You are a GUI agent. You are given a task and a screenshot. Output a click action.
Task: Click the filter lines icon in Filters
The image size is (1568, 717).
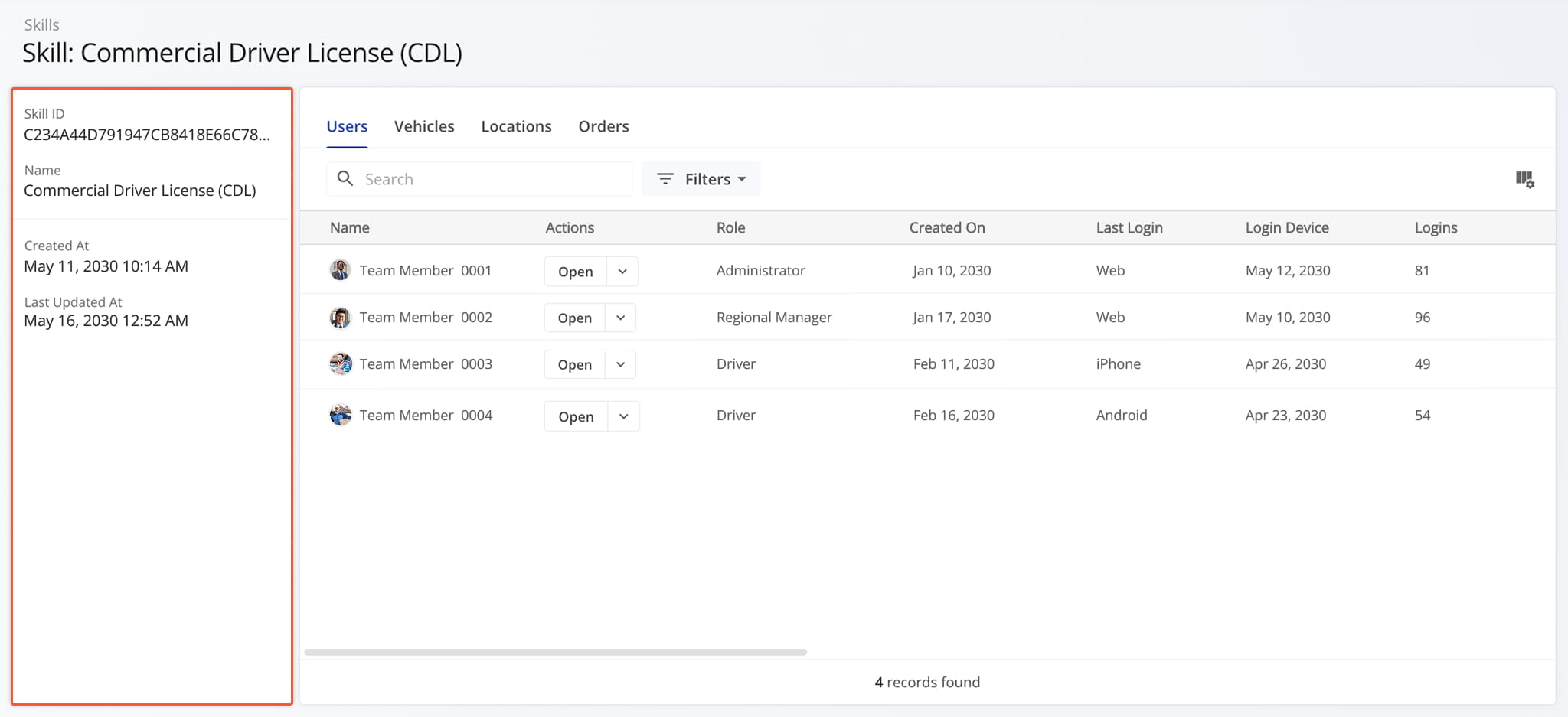tap(665, 179)
